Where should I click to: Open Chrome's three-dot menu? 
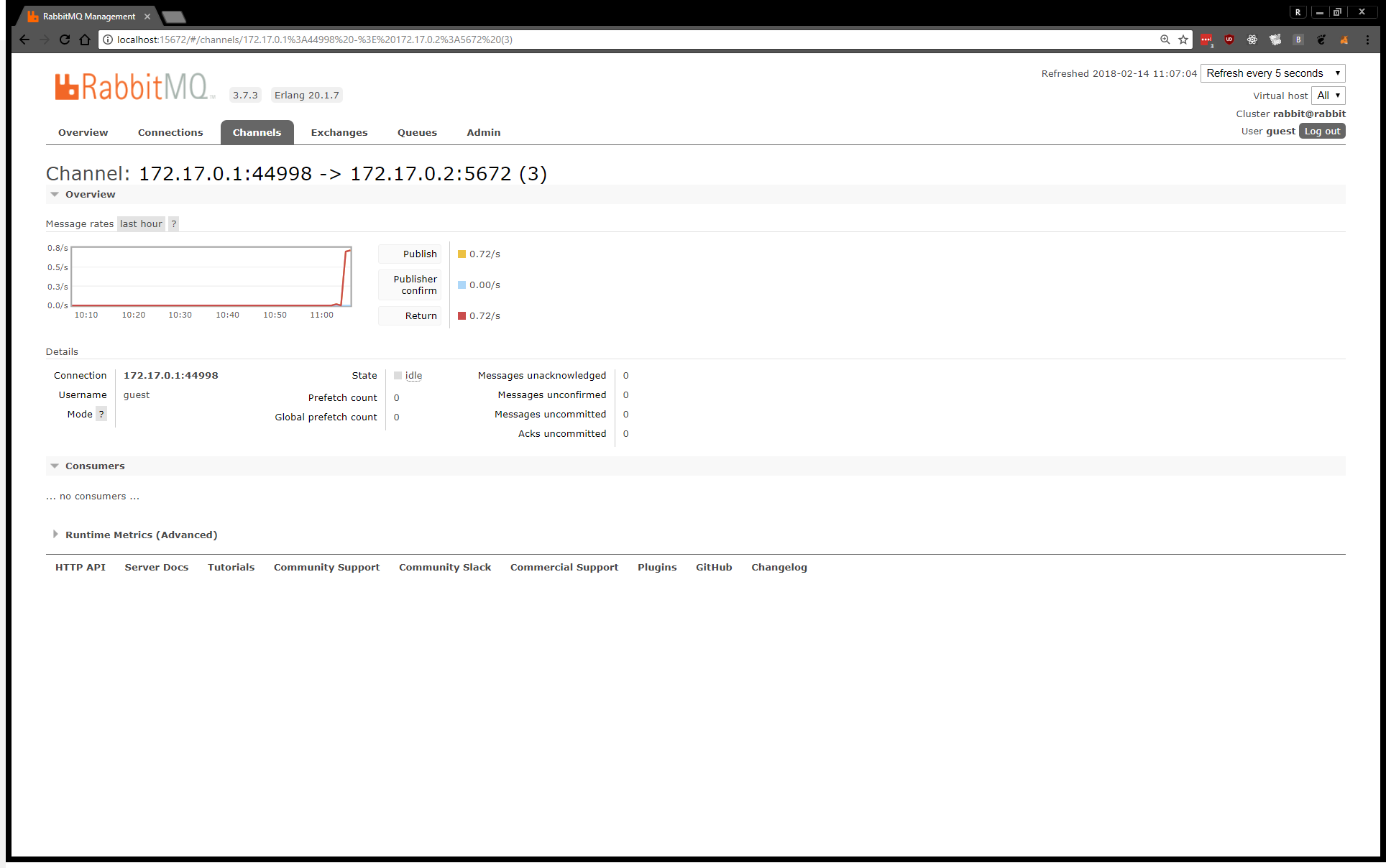tap(1367, 40)
